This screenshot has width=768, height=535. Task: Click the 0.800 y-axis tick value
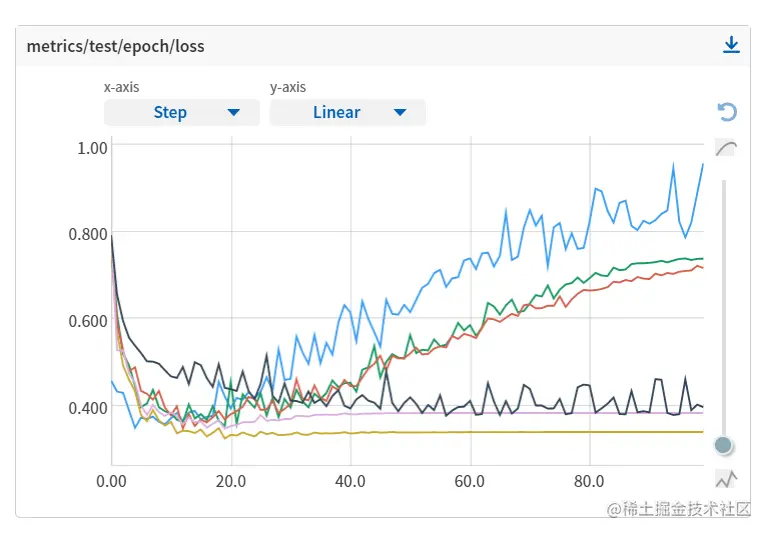click(88, 234)
